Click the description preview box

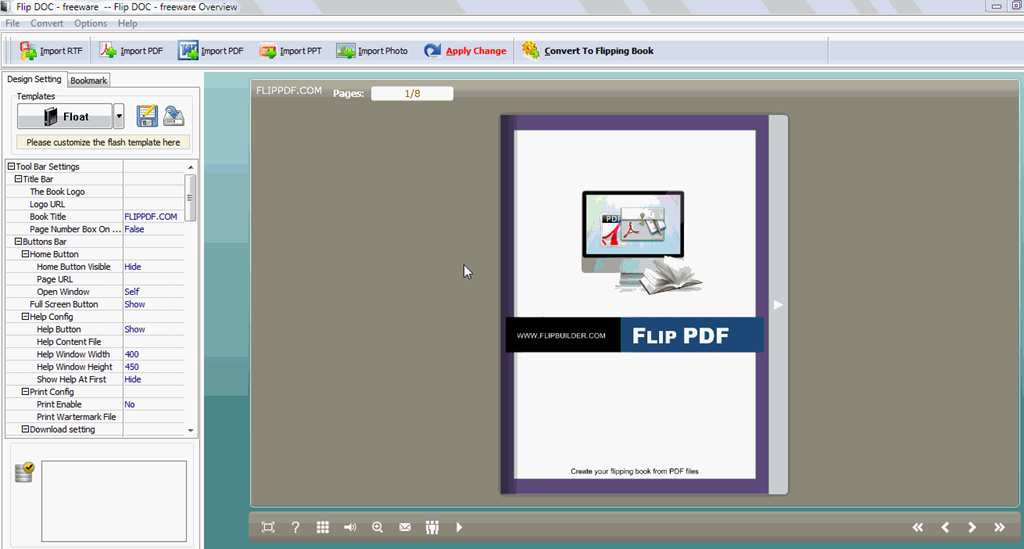point(114,501)
